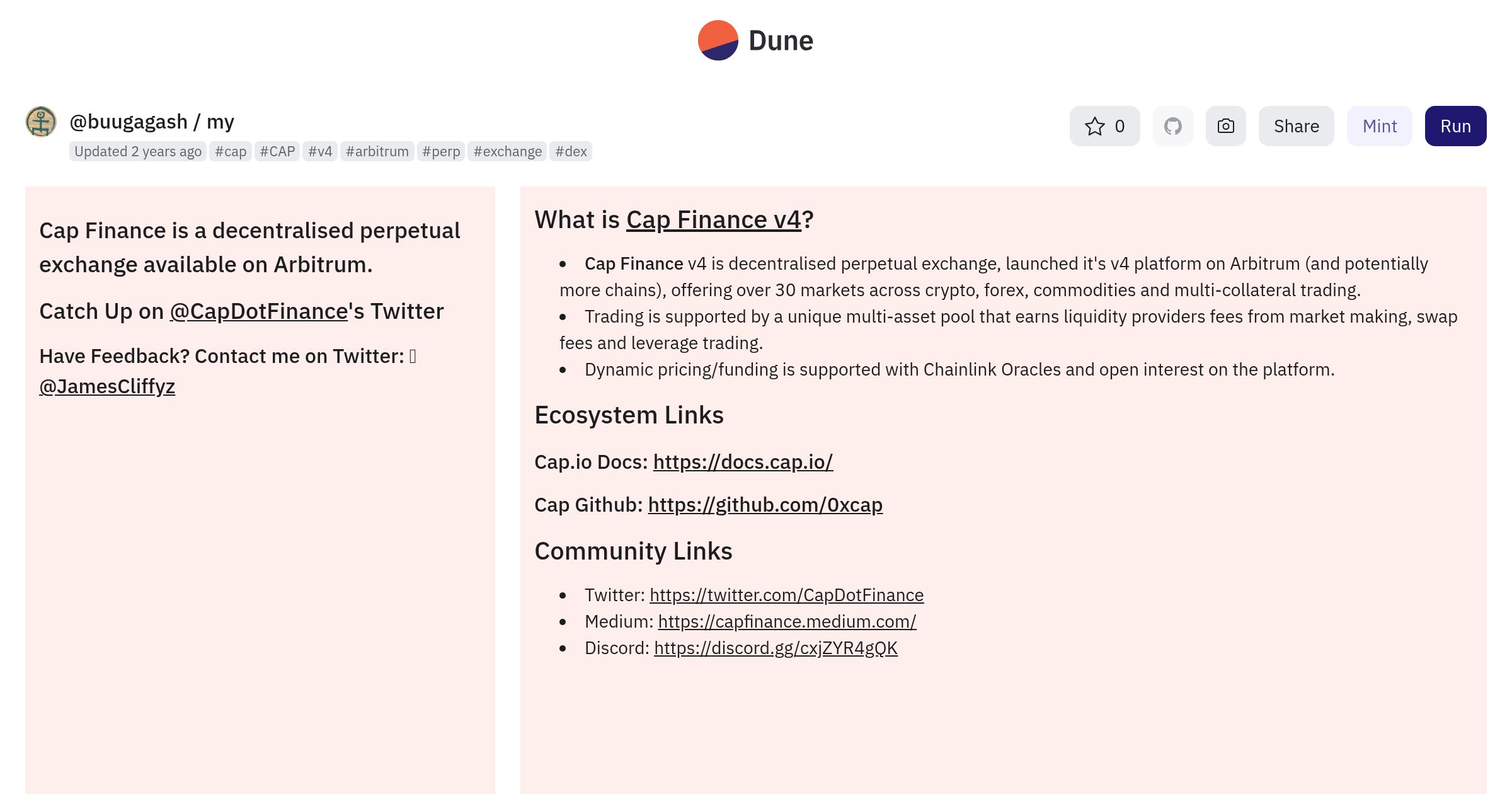The image size is (1512, 794).
Task: Open the @CapDotFinance Twitter link
Action: [x=259, y=311]
